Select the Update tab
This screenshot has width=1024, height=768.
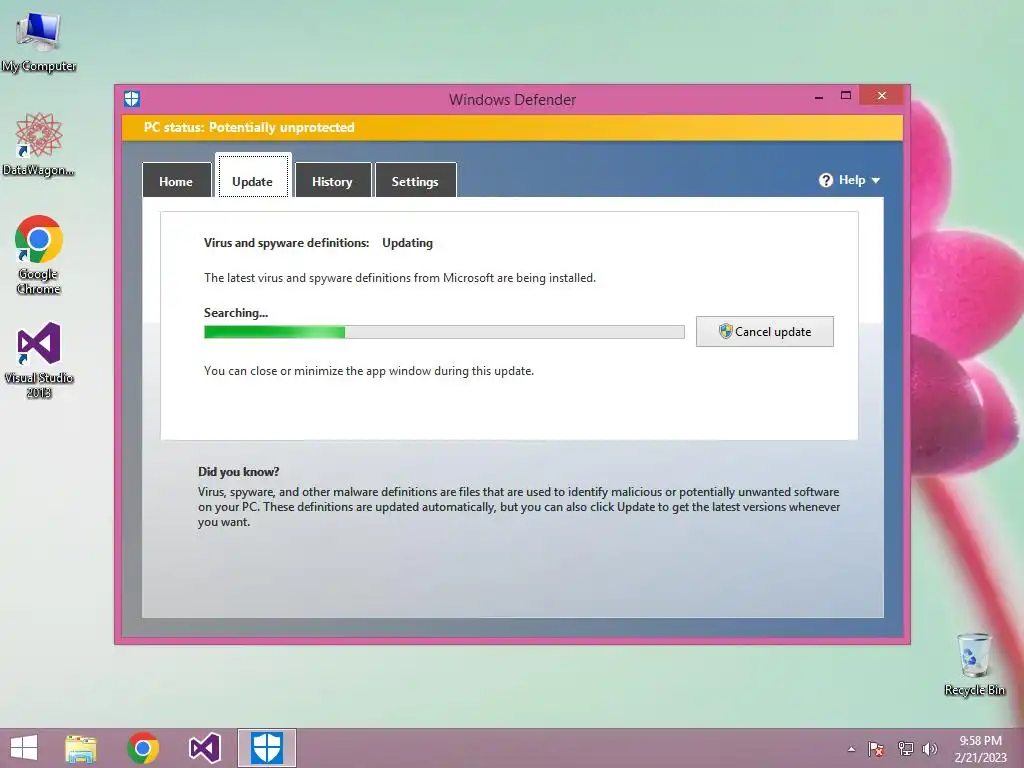253,176
